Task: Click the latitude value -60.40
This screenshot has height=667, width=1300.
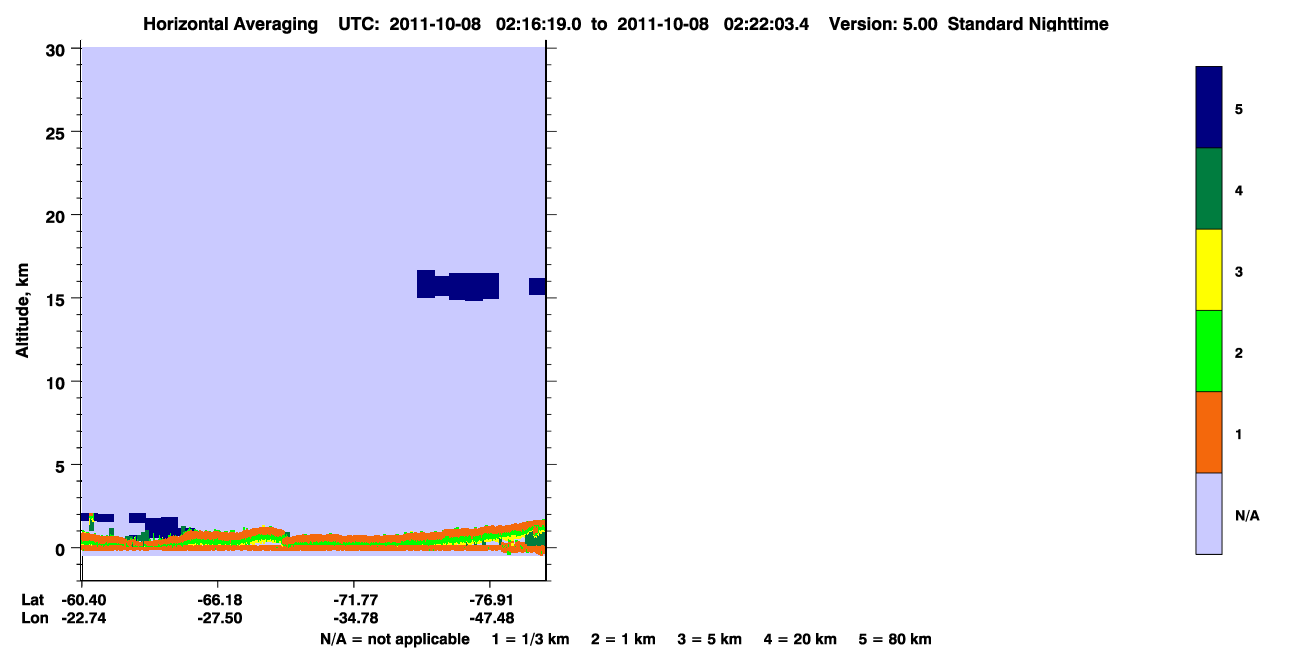Action: pos(82,600)
